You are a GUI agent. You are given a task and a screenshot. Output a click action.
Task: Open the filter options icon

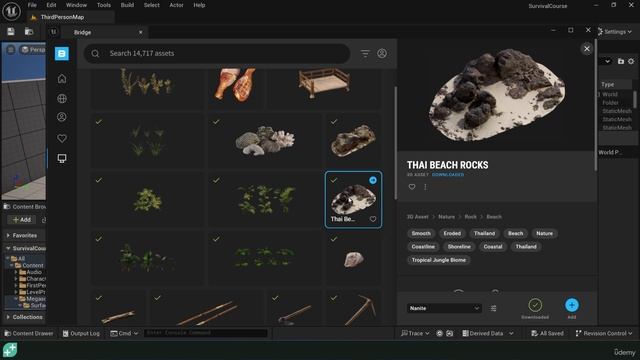click(x=365, y=53)
